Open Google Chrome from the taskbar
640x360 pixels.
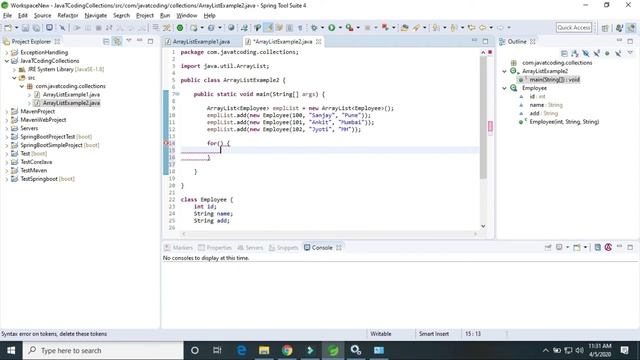click(287, 350)
